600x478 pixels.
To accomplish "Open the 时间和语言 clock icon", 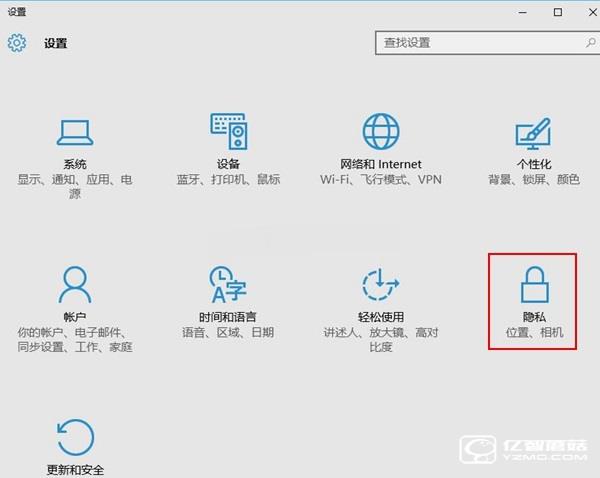I will 228,284.
